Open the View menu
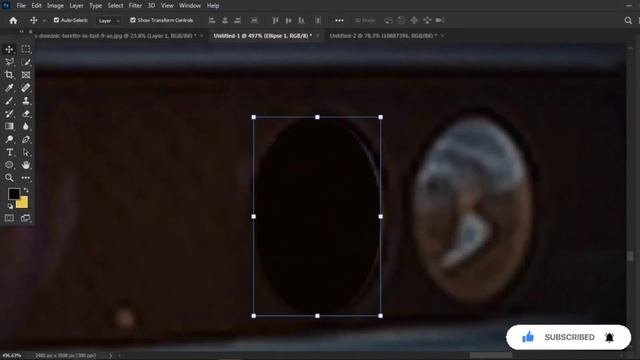 tap(167, 6)
